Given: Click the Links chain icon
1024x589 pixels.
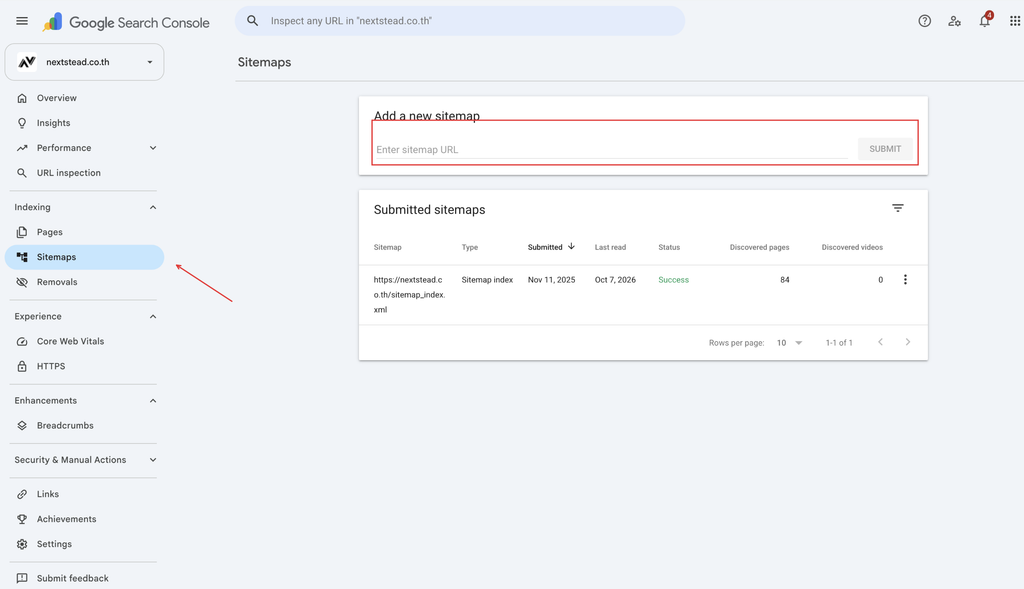Looking at the screenshot, I should [22, 494].
